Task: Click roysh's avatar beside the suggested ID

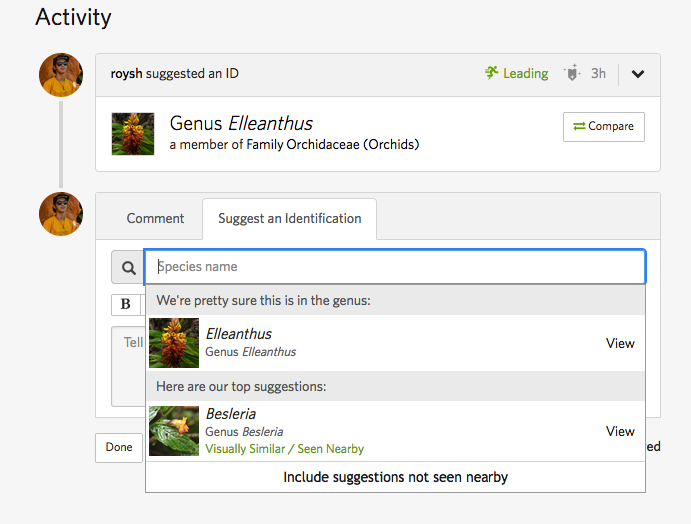Action: pyautogui.click(x=61, y=75)
